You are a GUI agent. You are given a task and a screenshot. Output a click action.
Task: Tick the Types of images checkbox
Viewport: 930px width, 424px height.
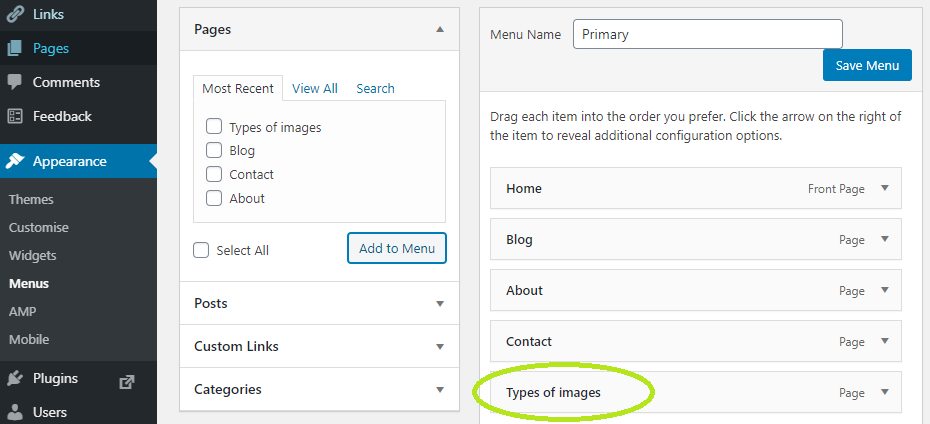(x=214, y=126)
